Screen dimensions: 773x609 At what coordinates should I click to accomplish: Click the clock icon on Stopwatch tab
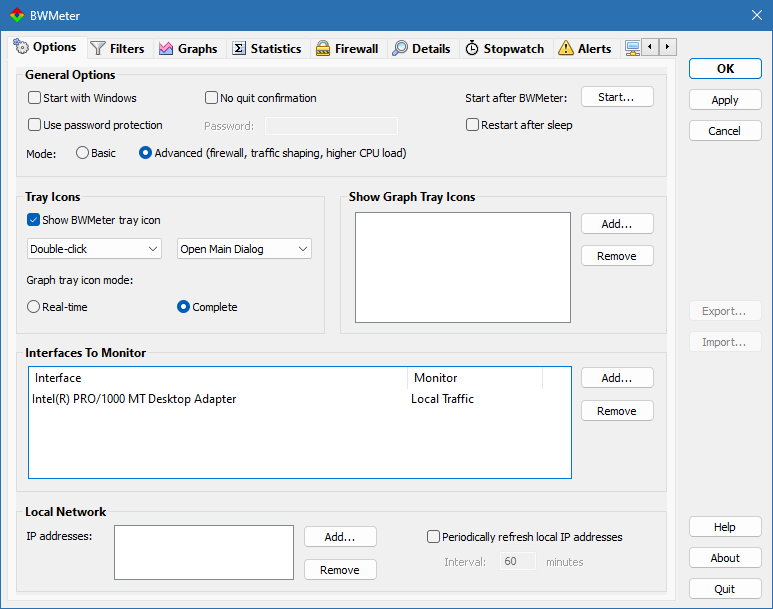pos(472,48)
